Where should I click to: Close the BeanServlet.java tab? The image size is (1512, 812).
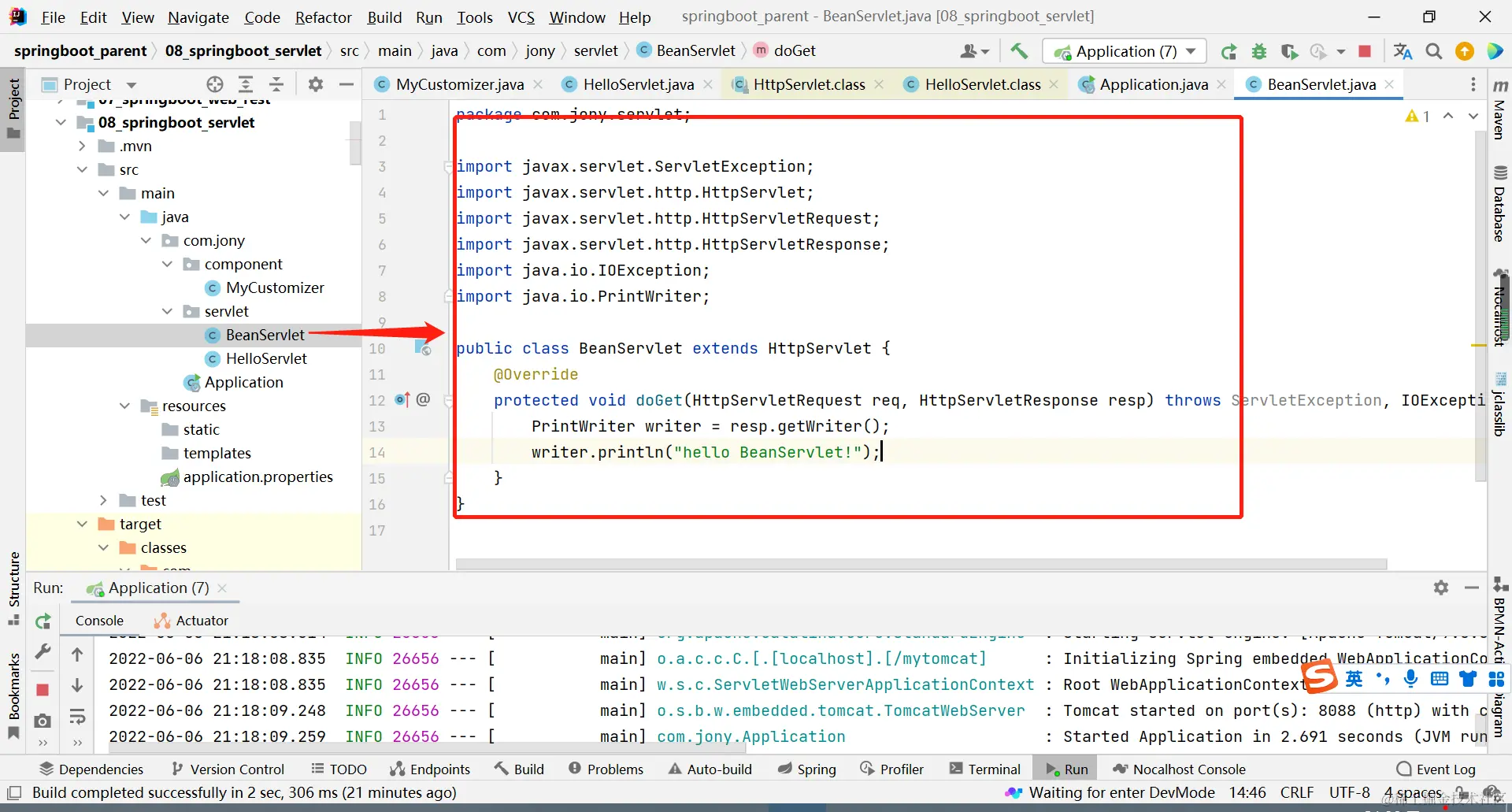click(1389, 84)
